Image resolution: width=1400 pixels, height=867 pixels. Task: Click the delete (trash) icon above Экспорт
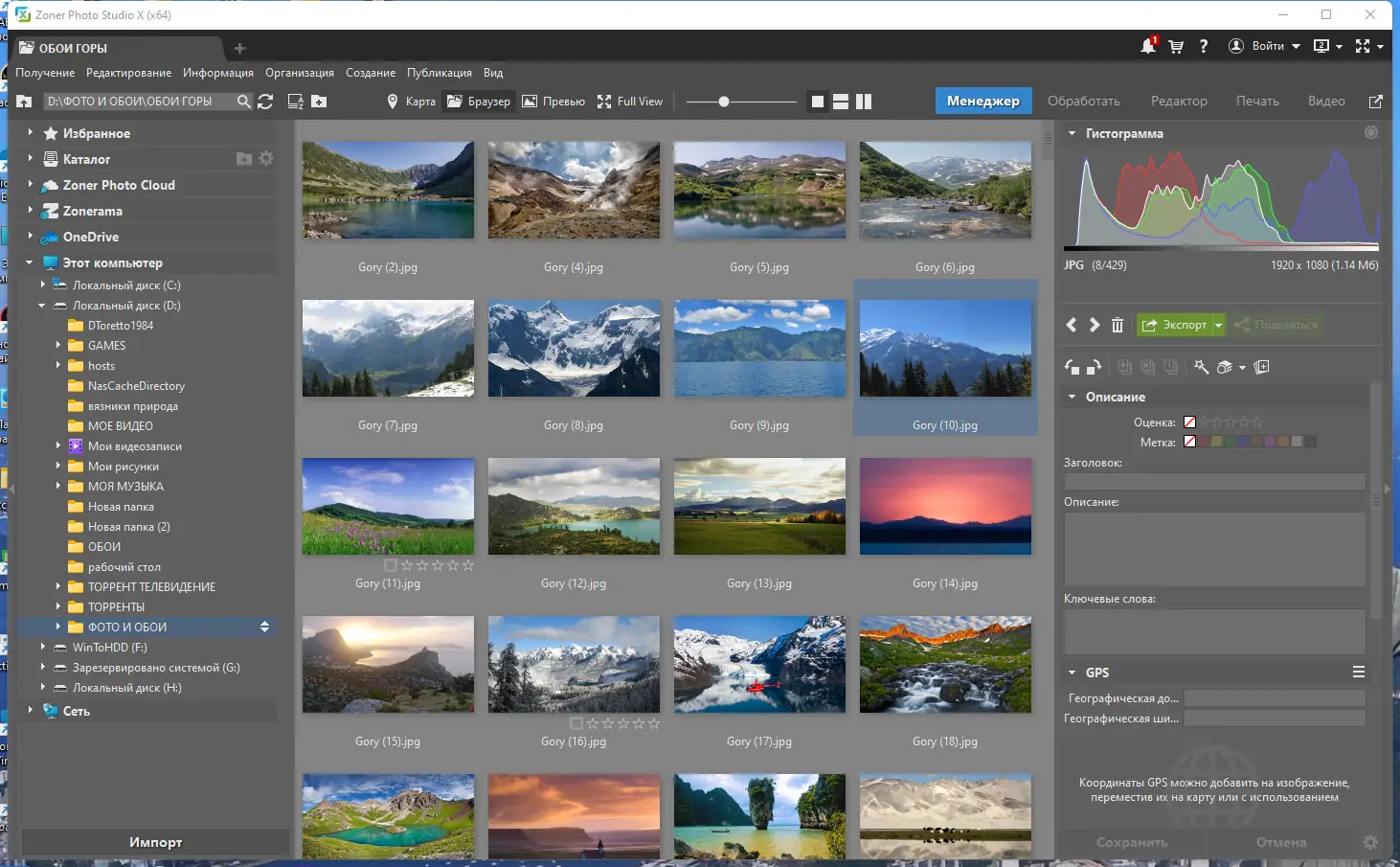point(1117,325)
